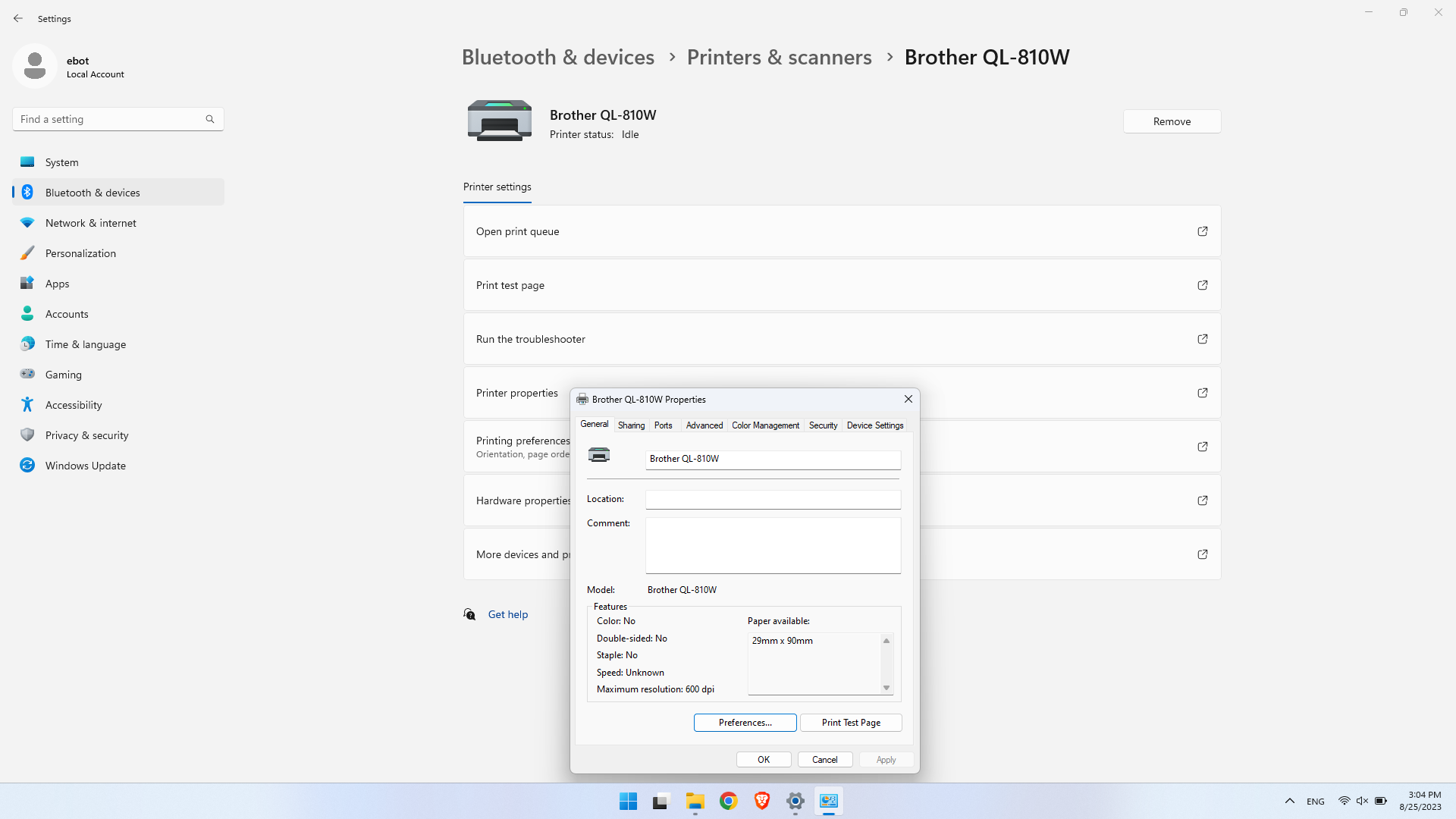Remove the Brother QL-810W printer

[x=1172, y=121]
